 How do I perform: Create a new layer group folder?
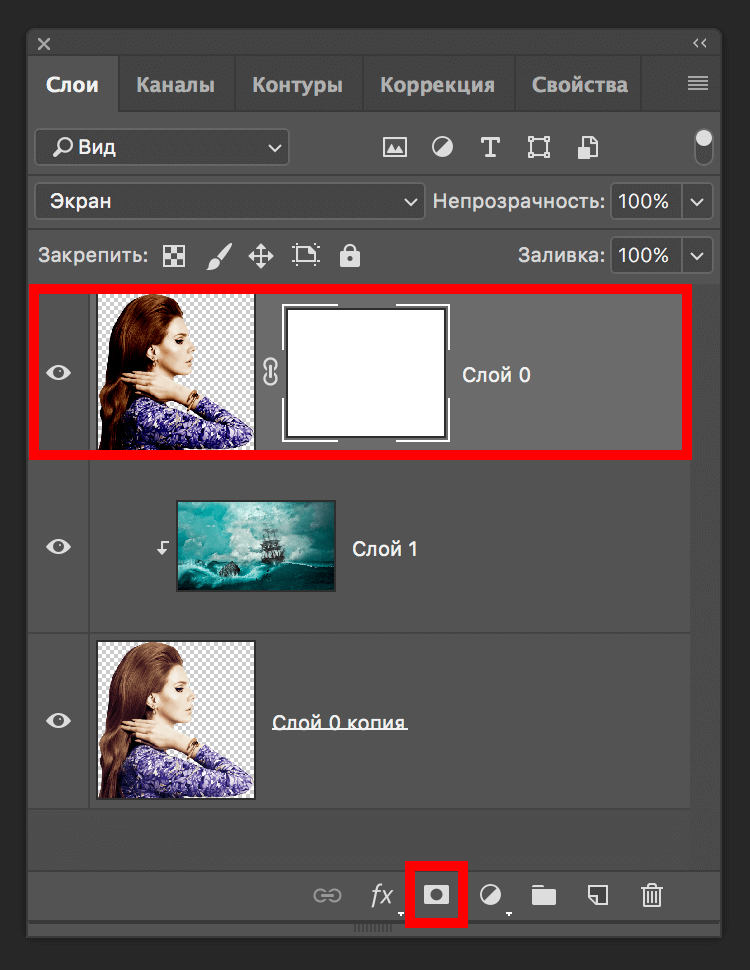coord(544,895)
